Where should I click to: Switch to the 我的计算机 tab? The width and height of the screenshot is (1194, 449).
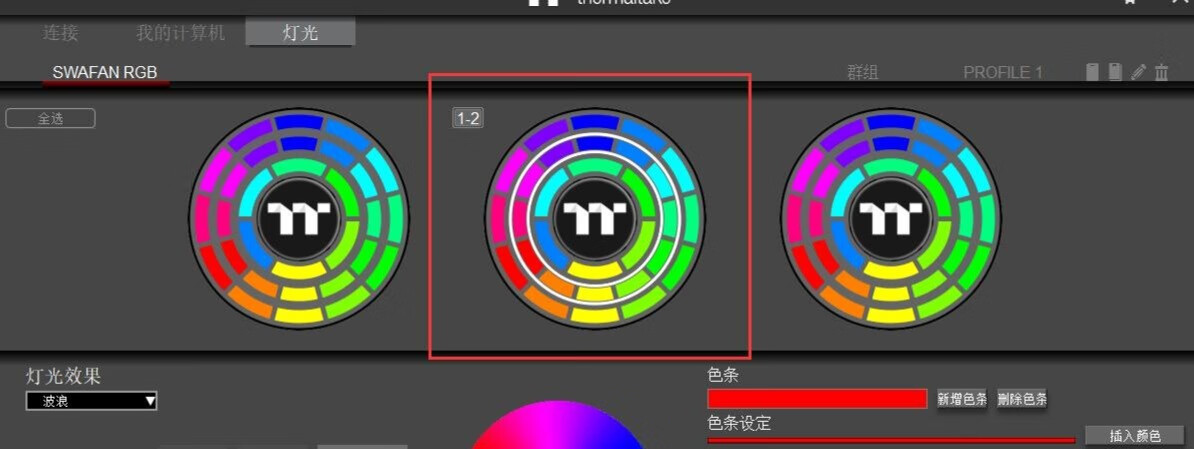[180, 33]
